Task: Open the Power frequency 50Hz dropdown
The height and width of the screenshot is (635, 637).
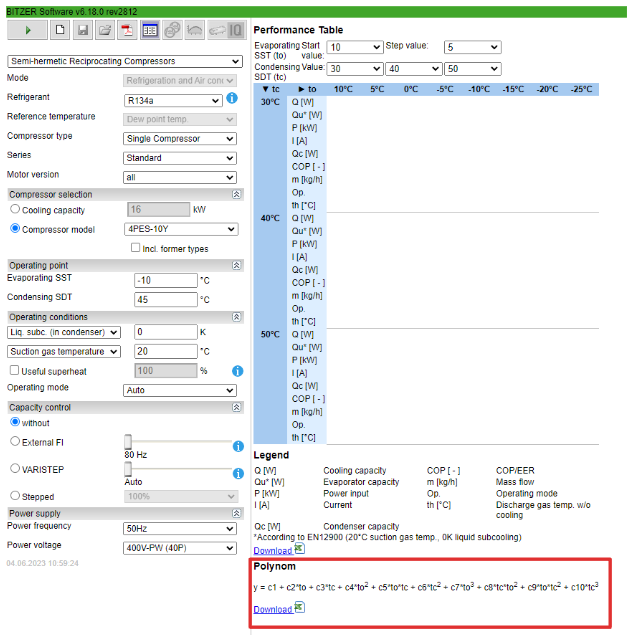Action: click(180, 529)
